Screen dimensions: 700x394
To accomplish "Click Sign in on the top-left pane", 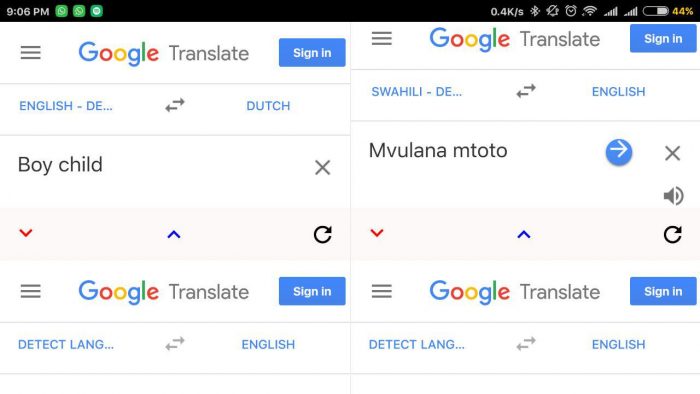I will point(312,53).
